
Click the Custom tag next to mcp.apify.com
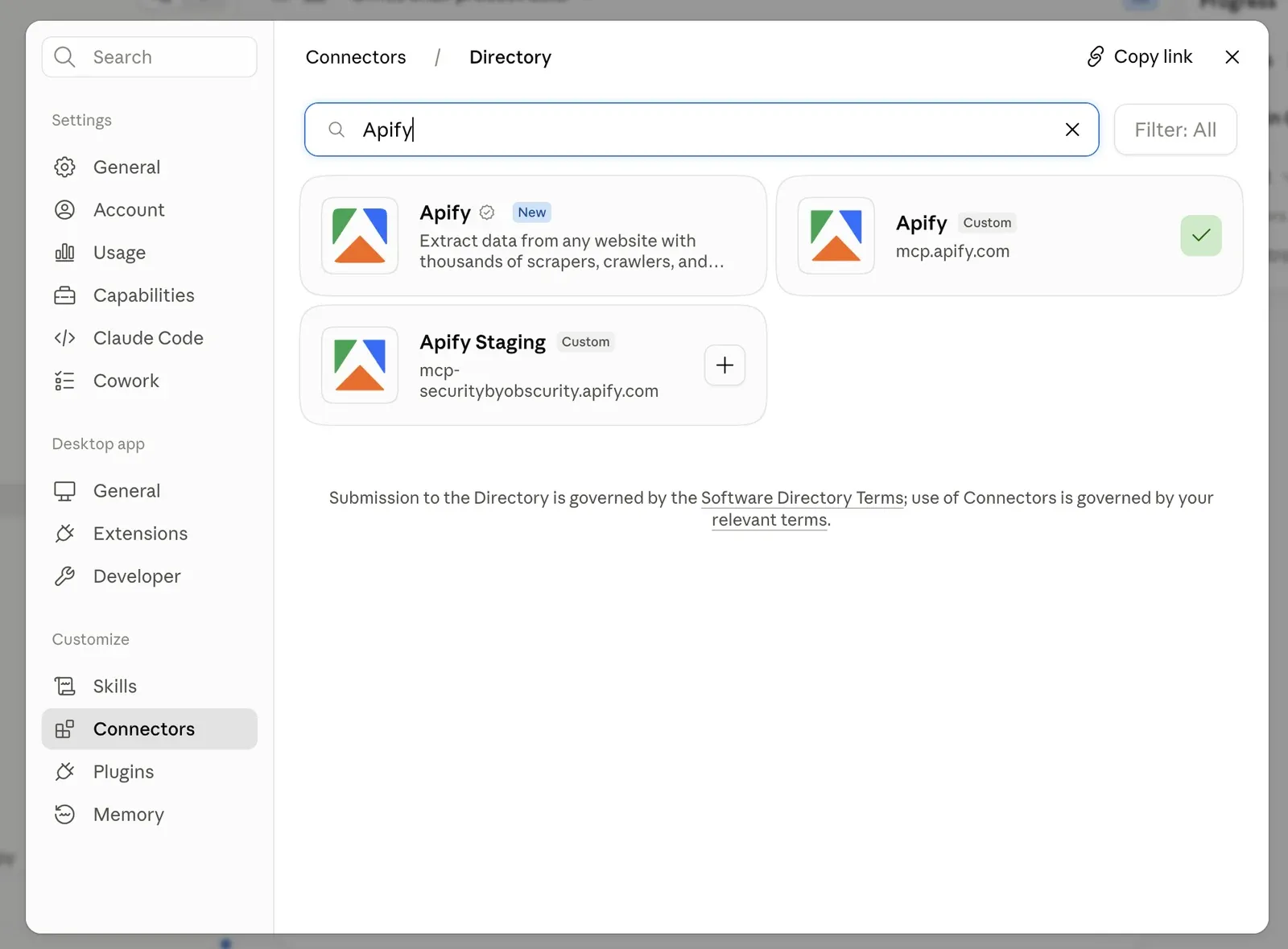[x=987, y=223]
